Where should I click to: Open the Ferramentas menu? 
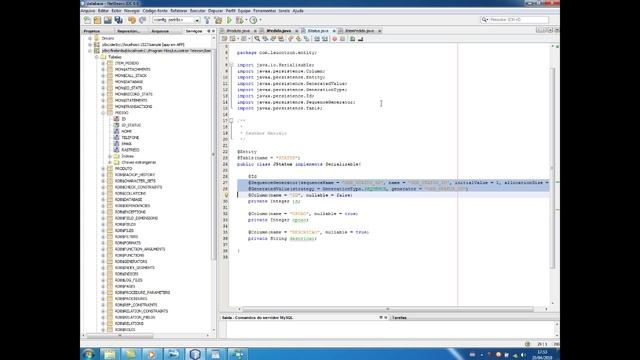tap(264, 11)
